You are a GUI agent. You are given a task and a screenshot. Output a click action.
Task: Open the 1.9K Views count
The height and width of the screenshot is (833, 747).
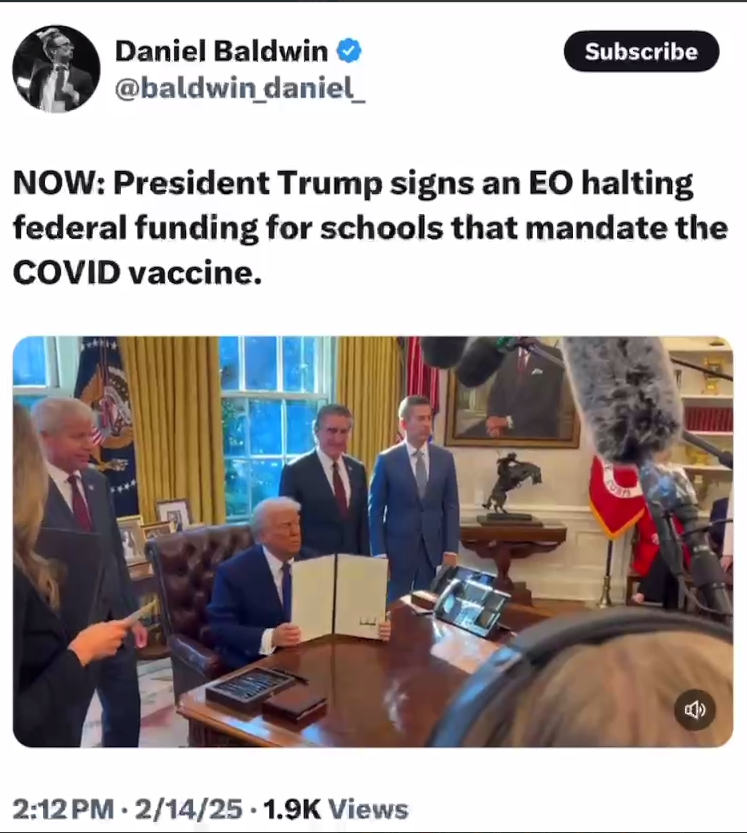point(335,810)
